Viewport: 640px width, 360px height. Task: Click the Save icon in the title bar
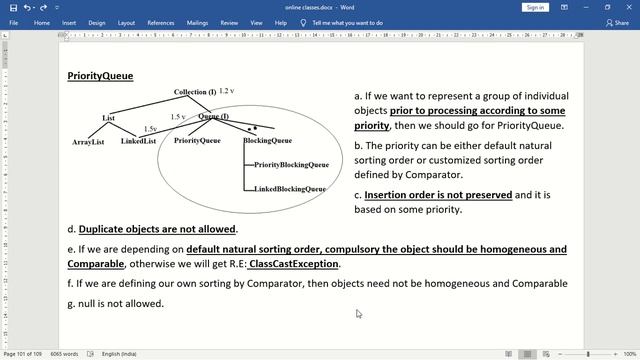tap(13, 8)
